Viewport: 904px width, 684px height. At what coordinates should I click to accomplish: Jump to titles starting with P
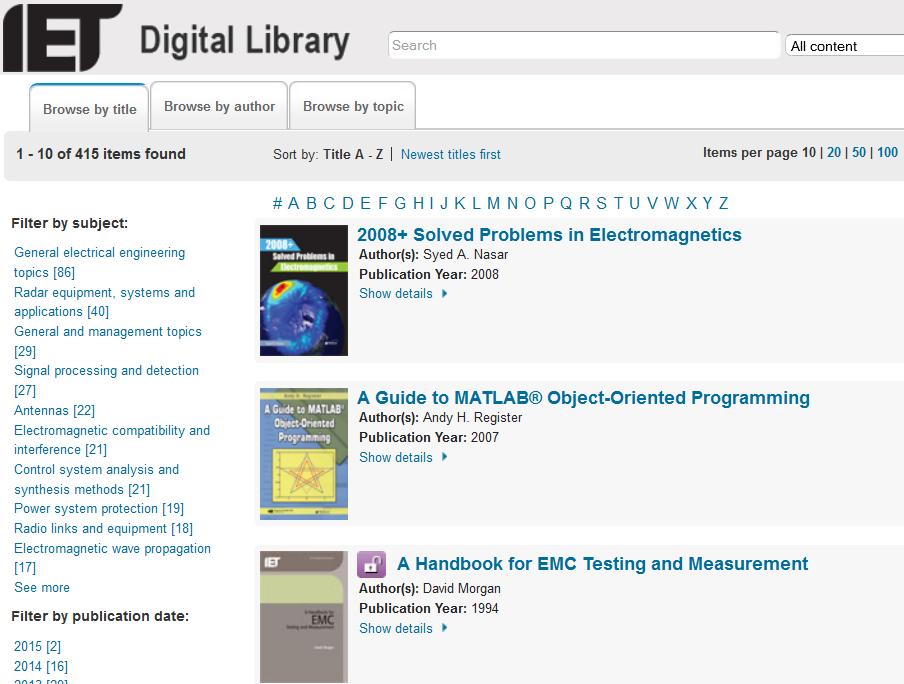pos(548,203)
